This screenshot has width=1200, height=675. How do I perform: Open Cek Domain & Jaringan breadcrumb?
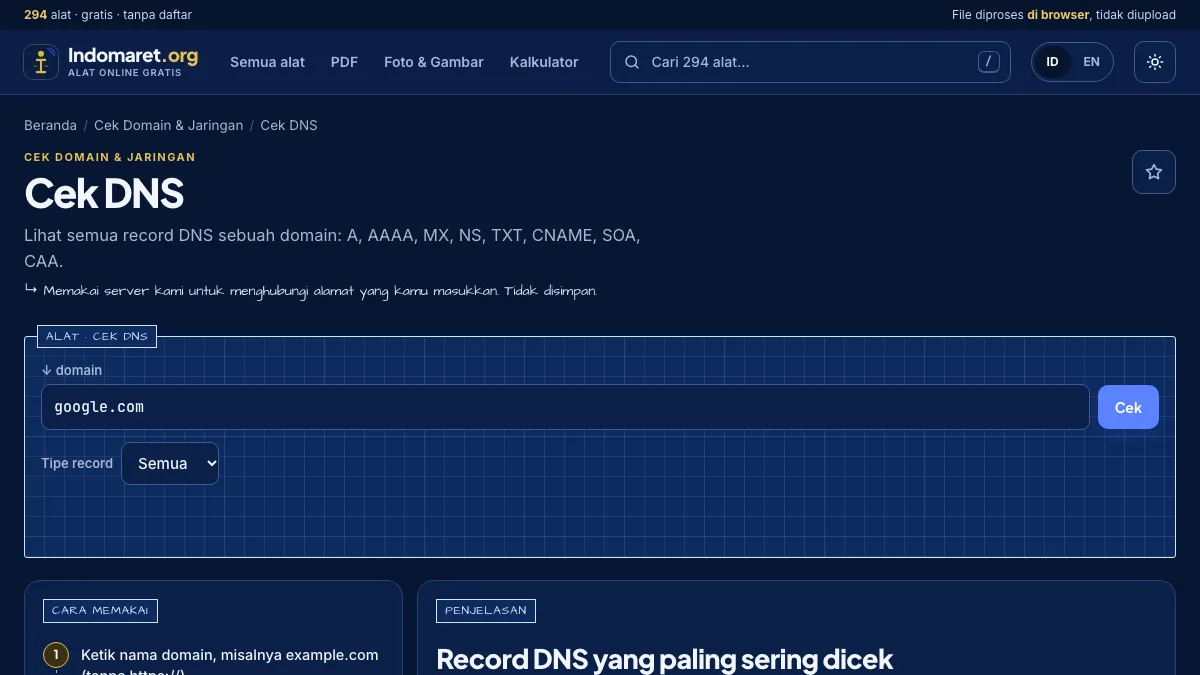[x=168, y=125]
